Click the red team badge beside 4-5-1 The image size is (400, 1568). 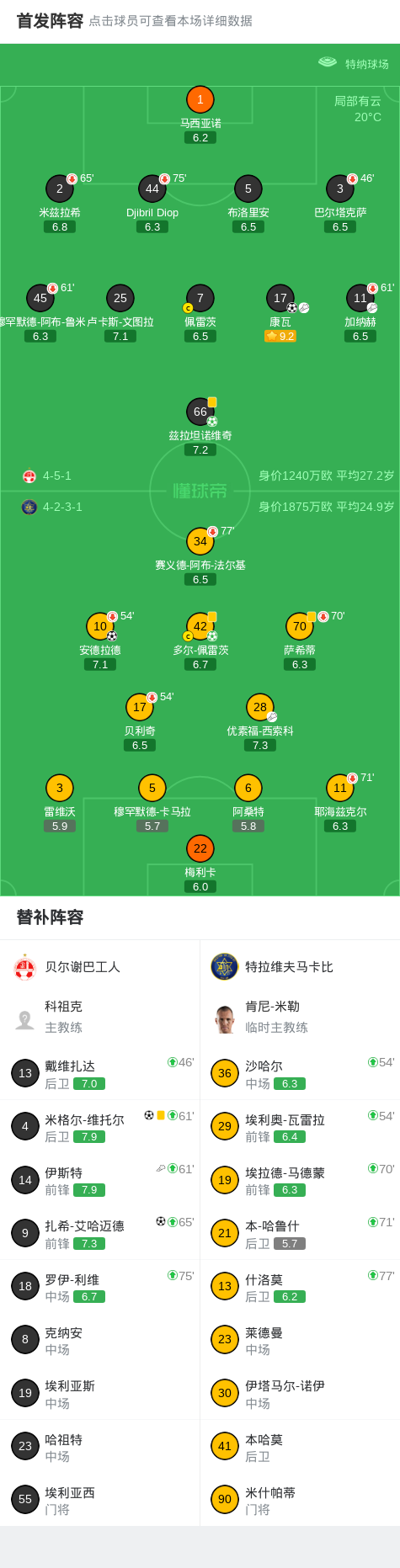coord(29,476)
